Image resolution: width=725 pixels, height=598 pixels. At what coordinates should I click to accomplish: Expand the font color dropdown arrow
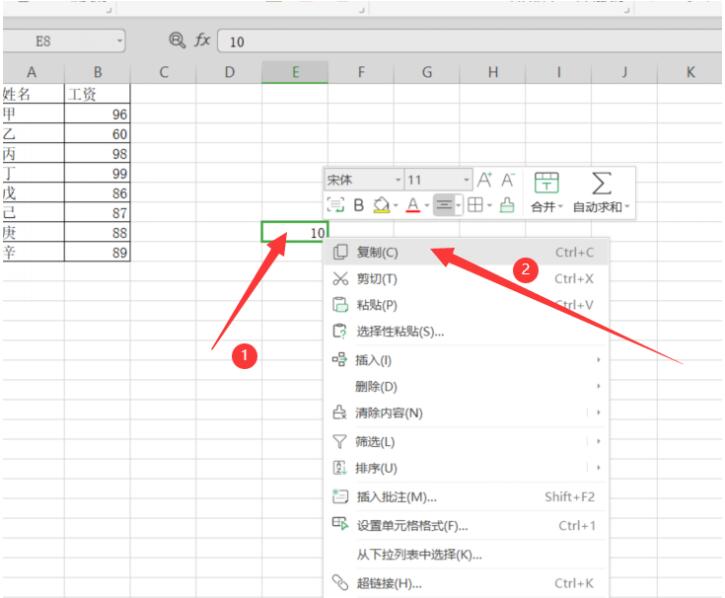(427, 205)
